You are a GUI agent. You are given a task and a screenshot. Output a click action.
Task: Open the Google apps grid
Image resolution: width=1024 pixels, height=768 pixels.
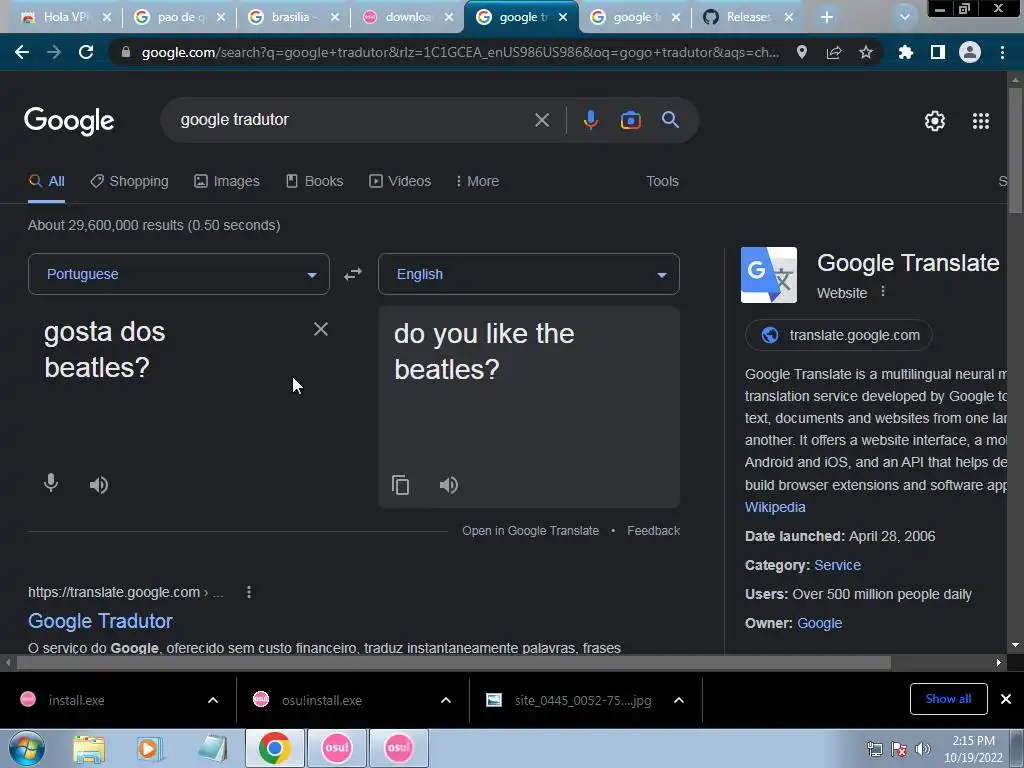tap(980, 121)
